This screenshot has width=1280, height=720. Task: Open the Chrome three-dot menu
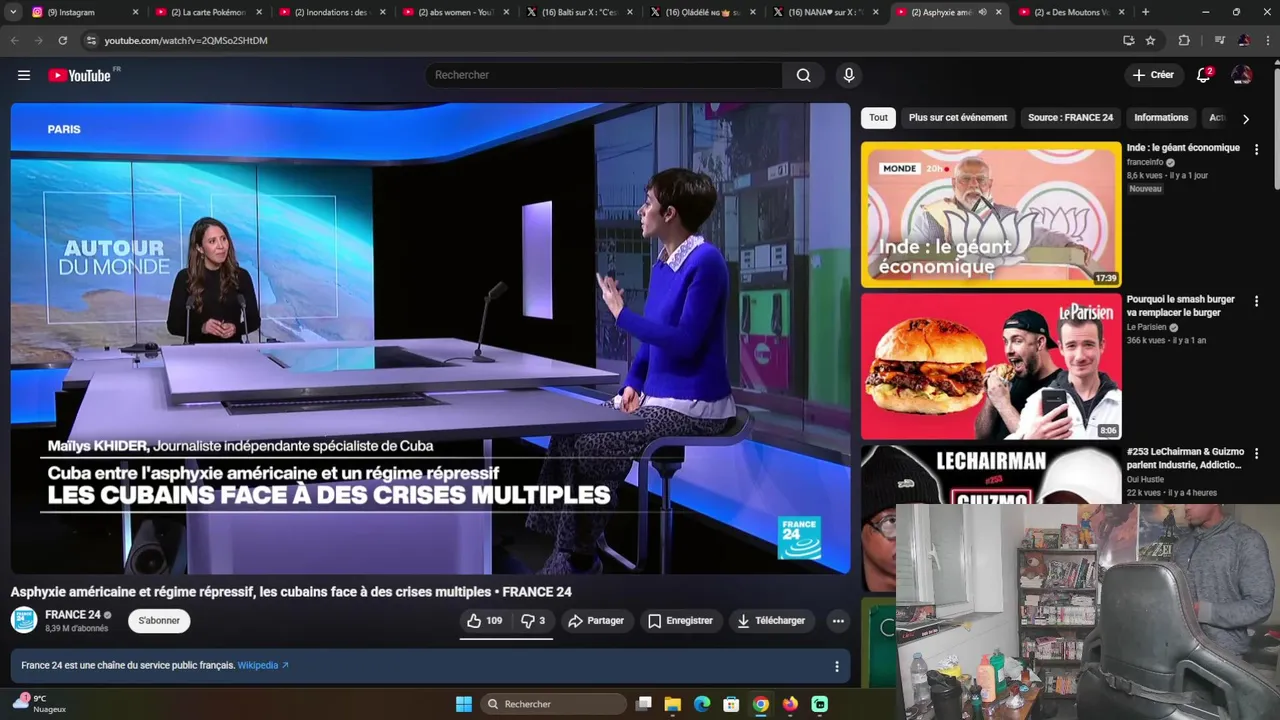point(1268,40)
